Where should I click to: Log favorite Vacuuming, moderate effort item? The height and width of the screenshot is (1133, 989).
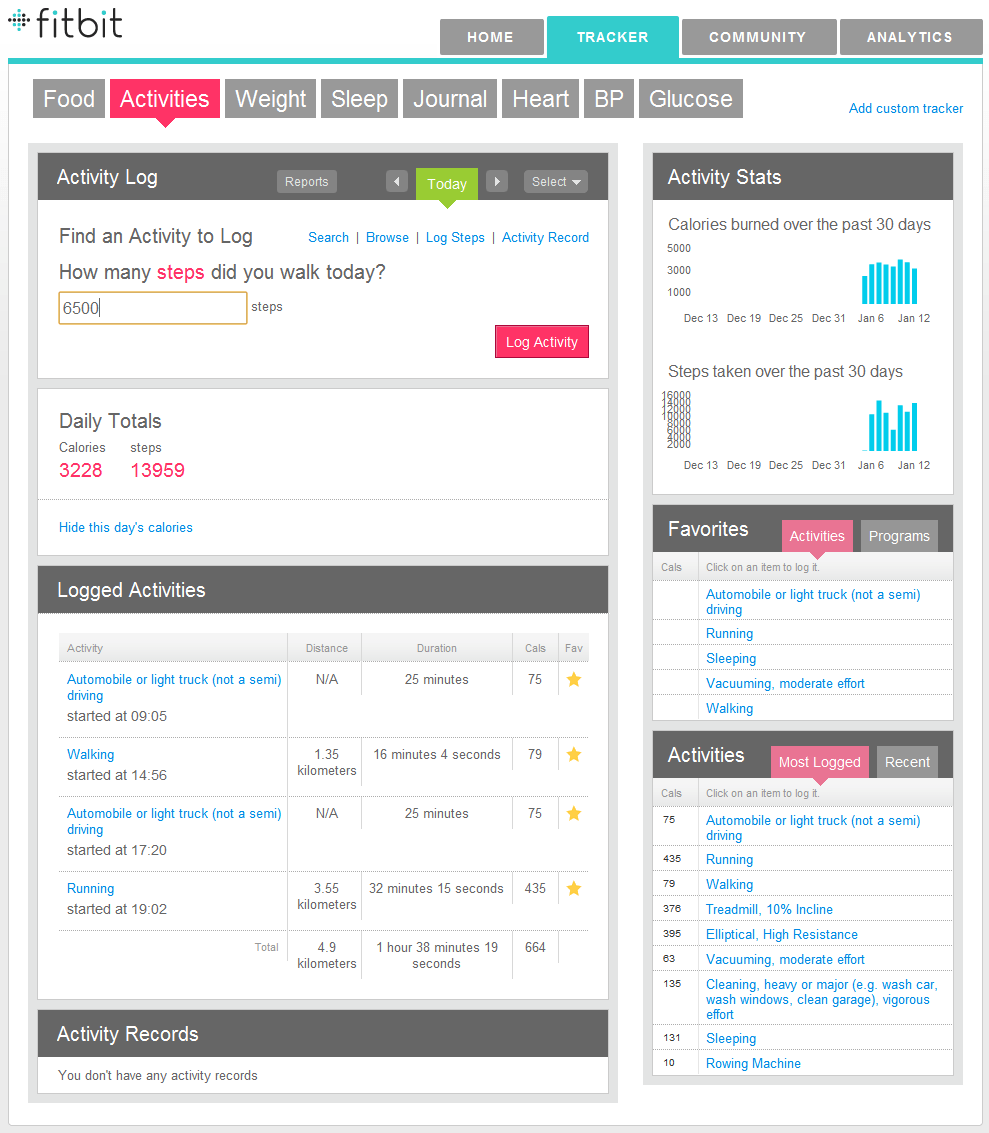pos(785,684)
